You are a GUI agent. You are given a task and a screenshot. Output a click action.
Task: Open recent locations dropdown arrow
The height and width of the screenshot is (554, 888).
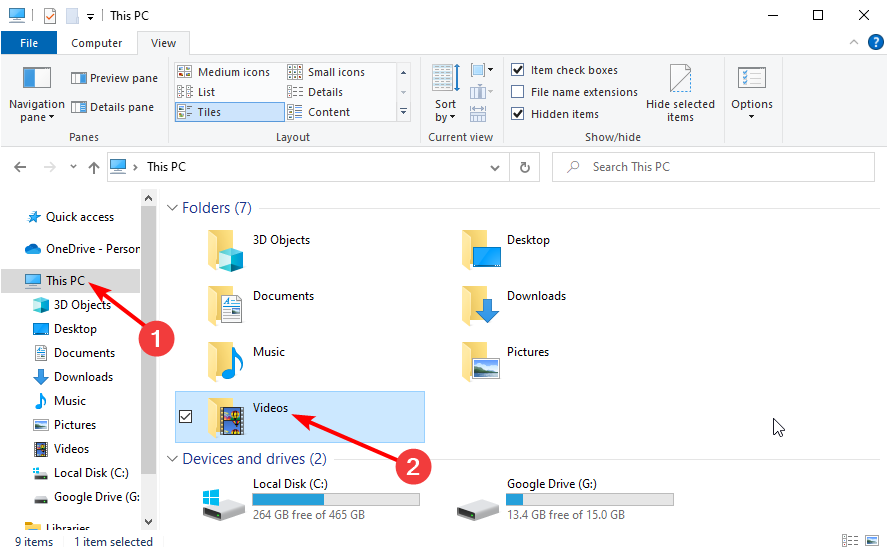pos(73,167)
